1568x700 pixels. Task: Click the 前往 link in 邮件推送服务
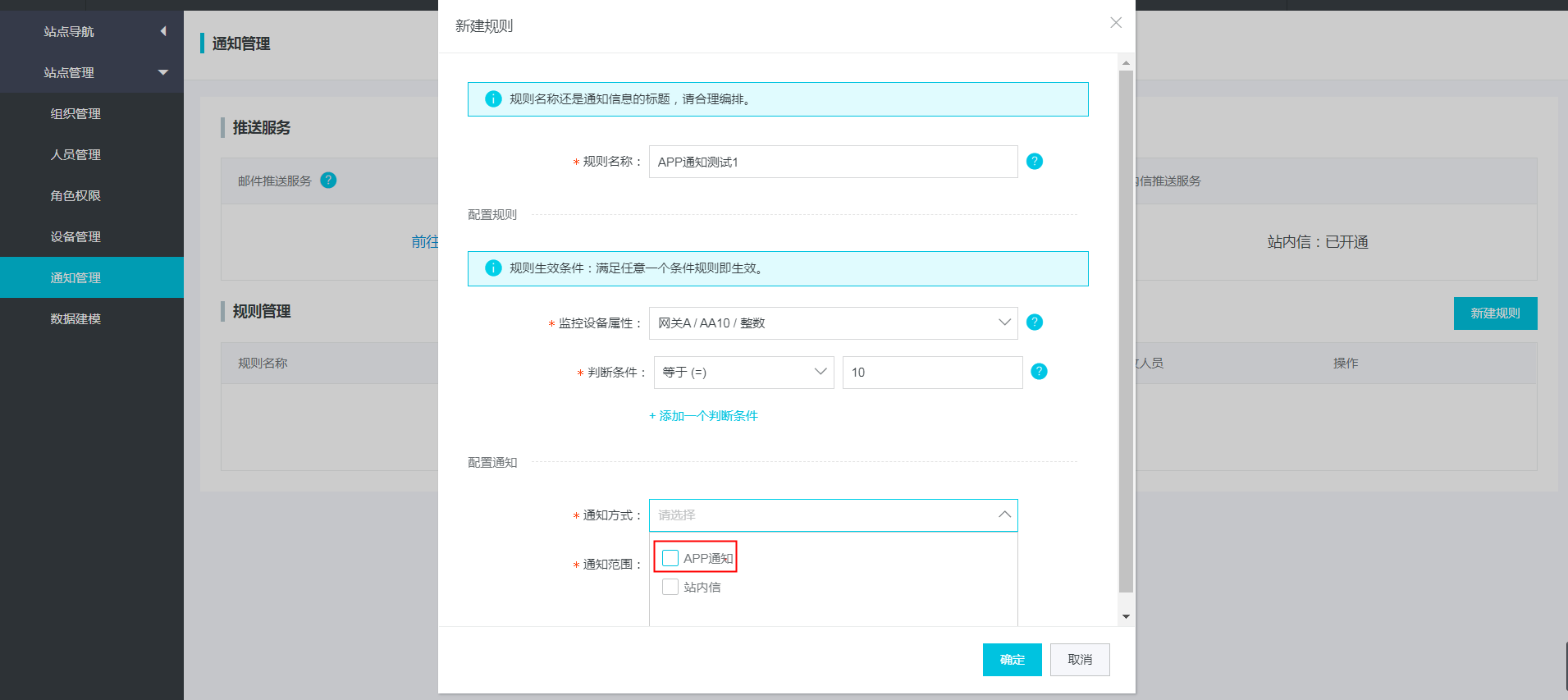(x=425, y=241)
